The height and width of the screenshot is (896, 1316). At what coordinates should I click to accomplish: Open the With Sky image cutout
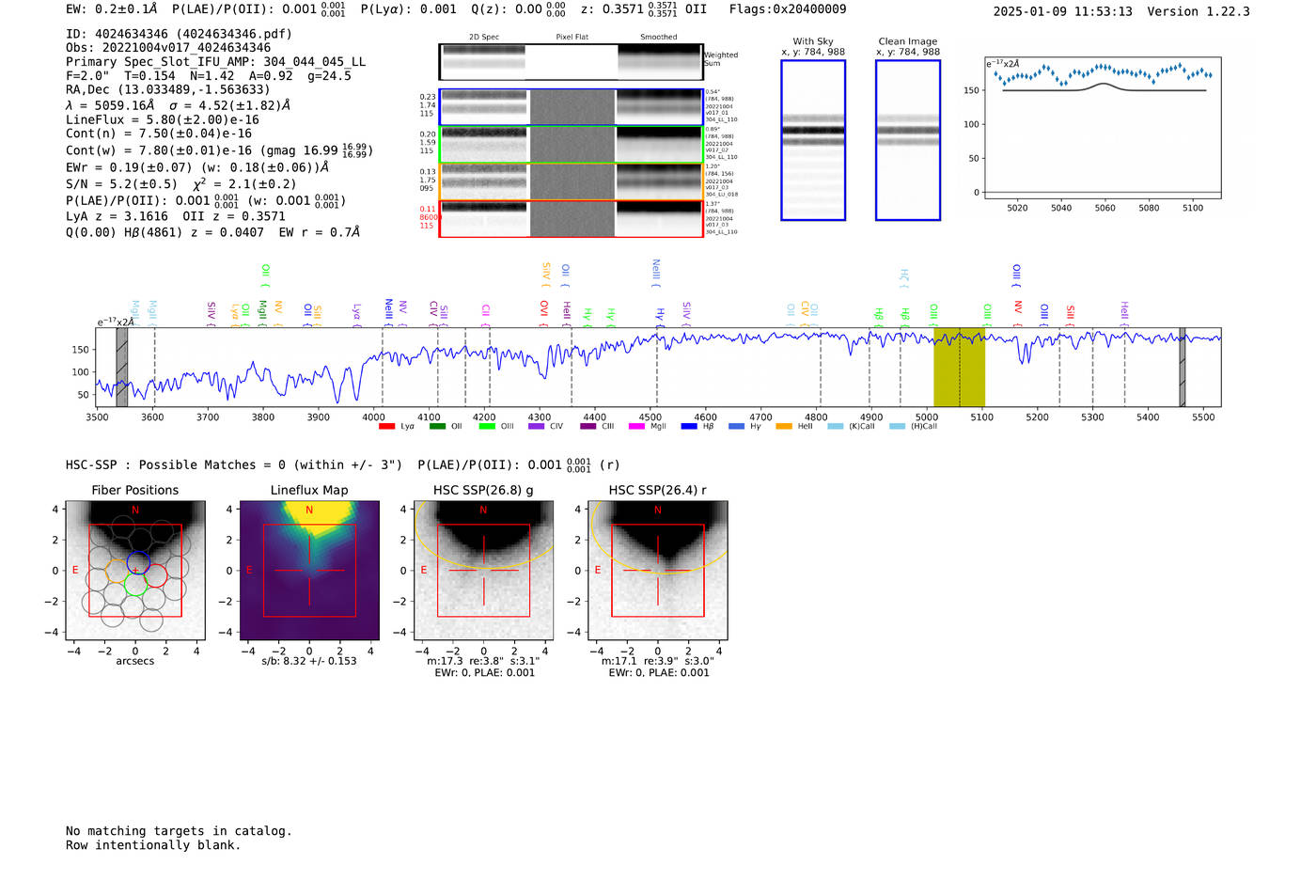click(813, 140)
